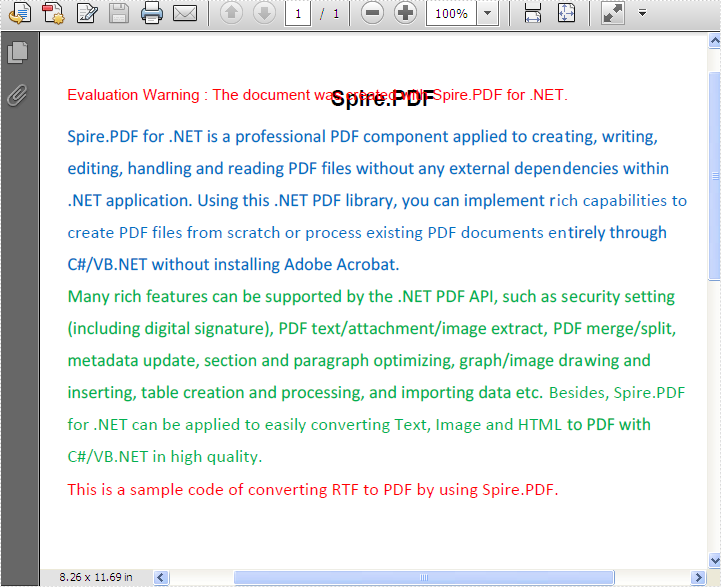
Task: Go to next page arrow button
Action: [x=264, y=13]
